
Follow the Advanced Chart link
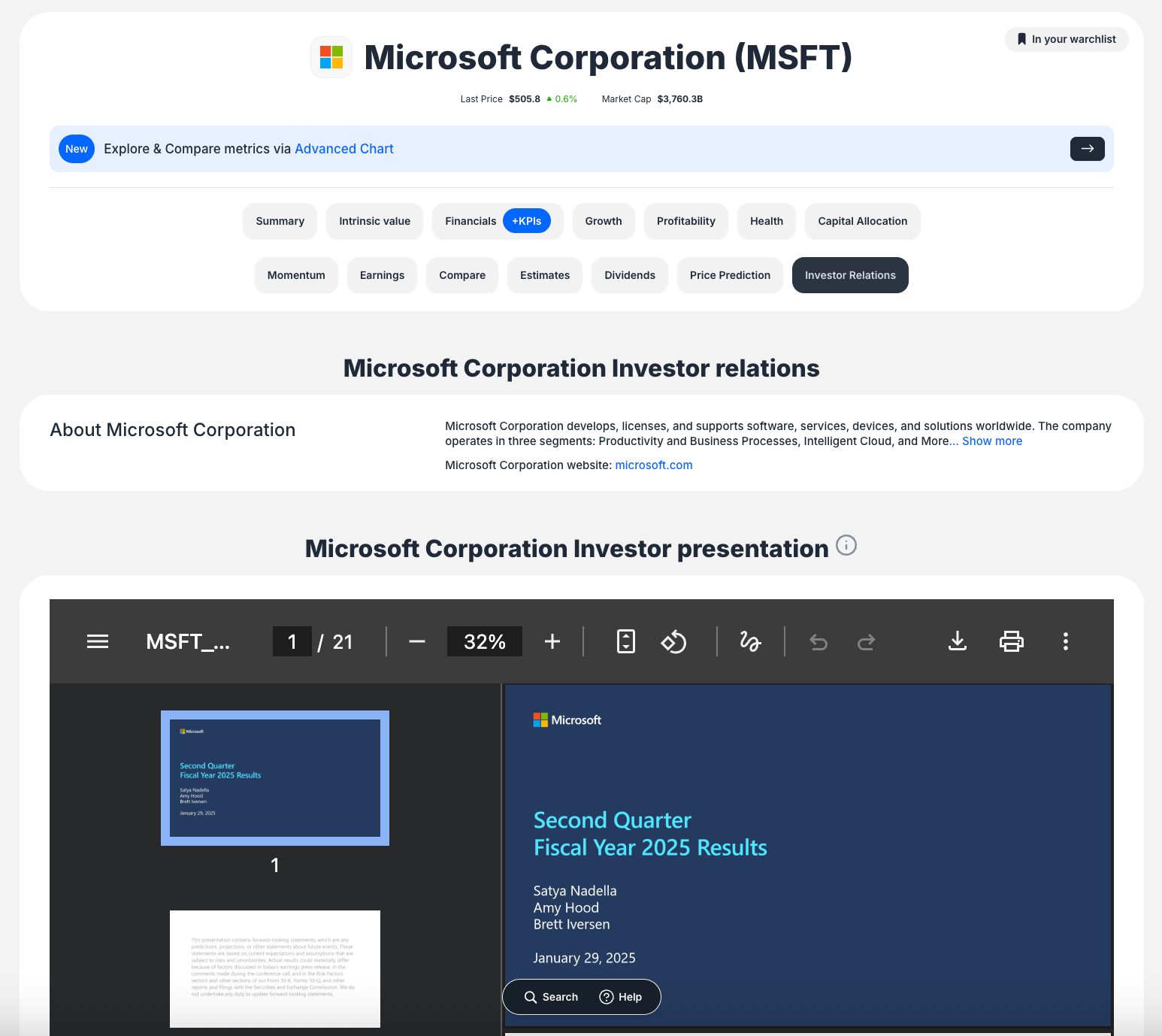[344, 149]
